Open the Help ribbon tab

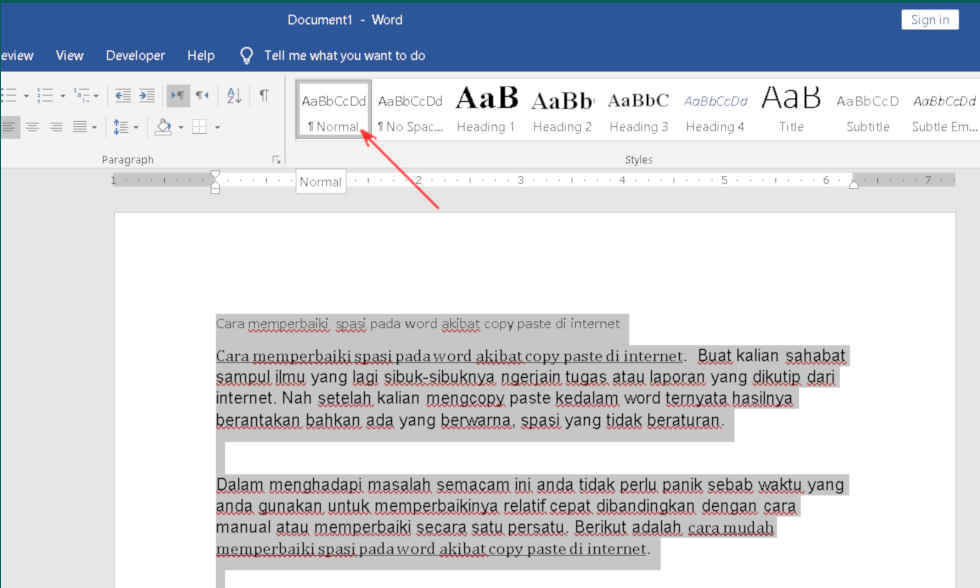[x=201, y=56]
